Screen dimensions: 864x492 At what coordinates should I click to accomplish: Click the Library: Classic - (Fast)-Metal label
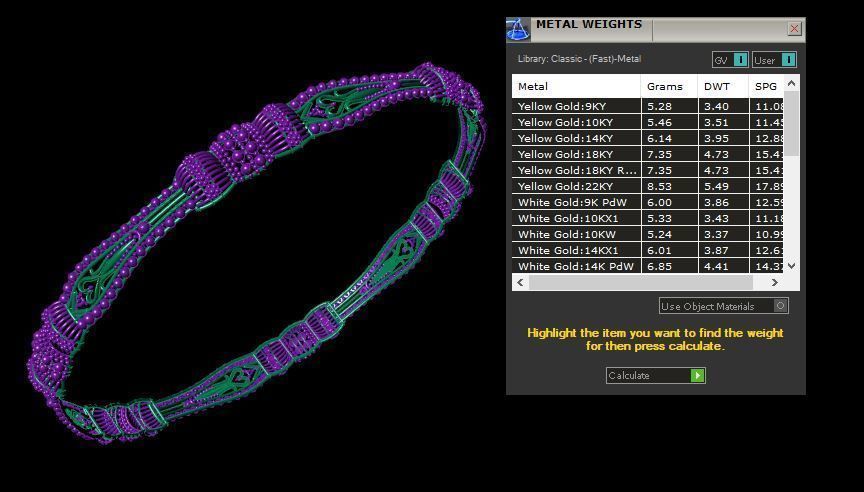(x=579, y=59)
